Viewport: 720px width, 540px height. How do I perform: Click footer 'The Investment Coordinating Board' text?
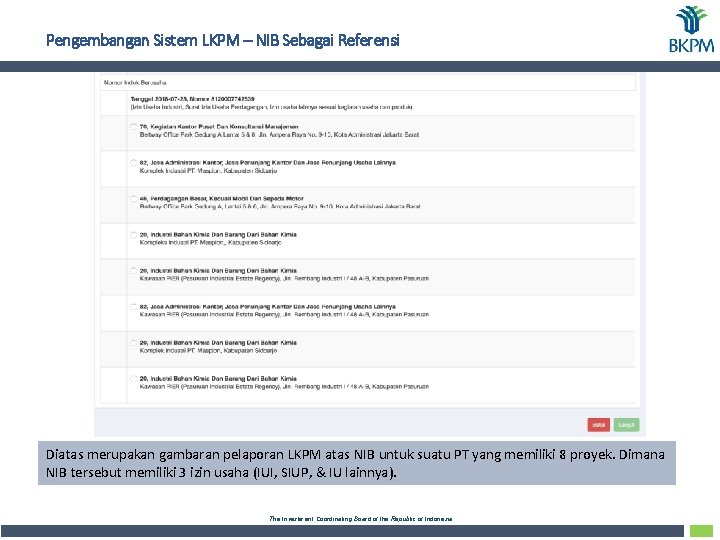[360, 519]
